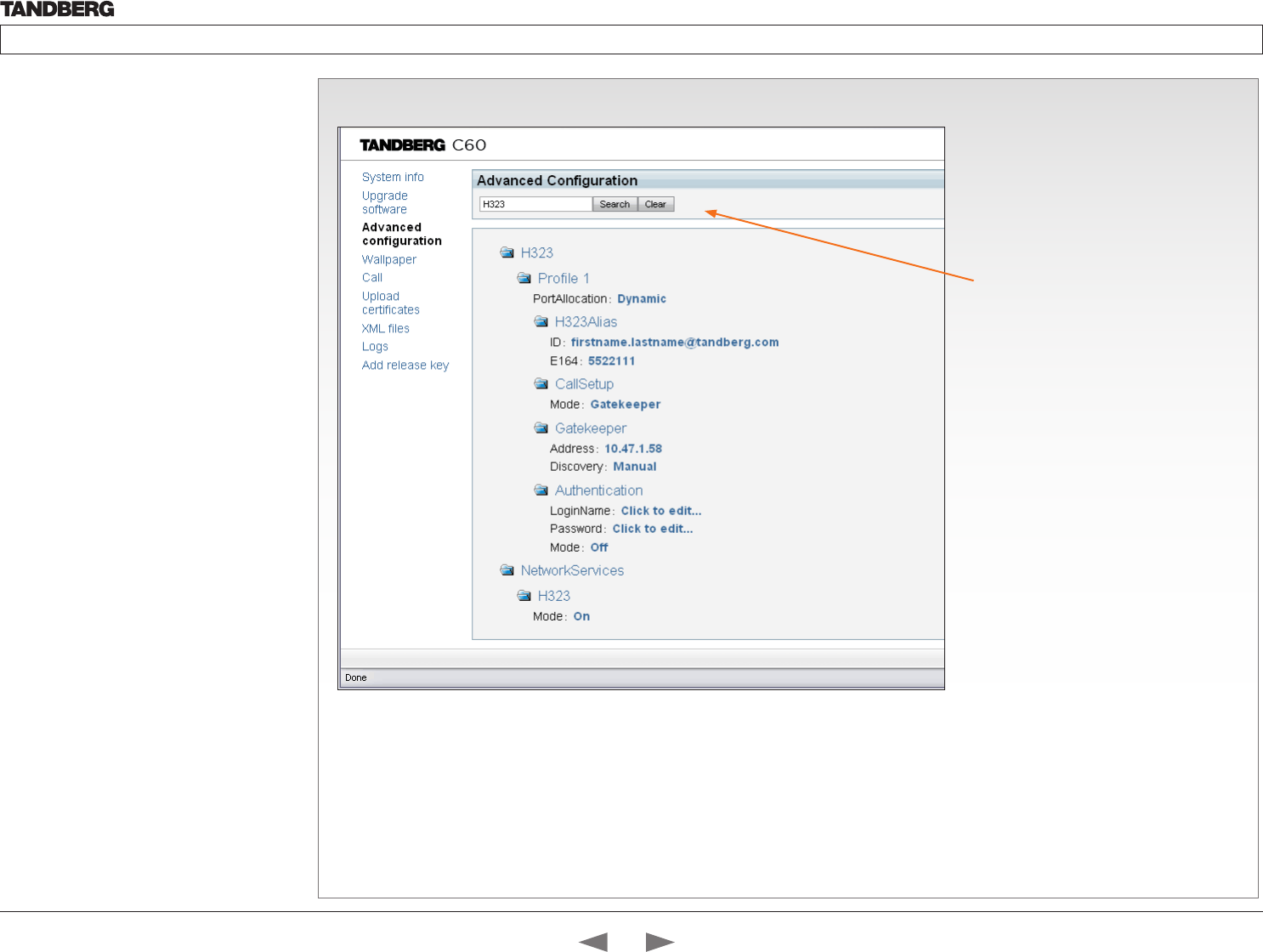
Task: Collapse the H323Alias node label
Action: coord(586,321)
